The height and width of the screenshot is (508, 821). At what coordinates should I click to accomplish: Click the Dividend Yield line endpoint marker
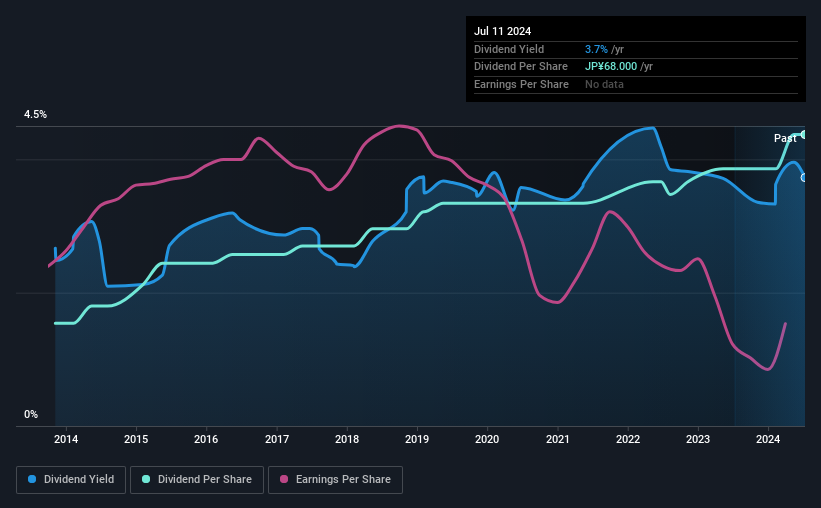tap(804, 178)
